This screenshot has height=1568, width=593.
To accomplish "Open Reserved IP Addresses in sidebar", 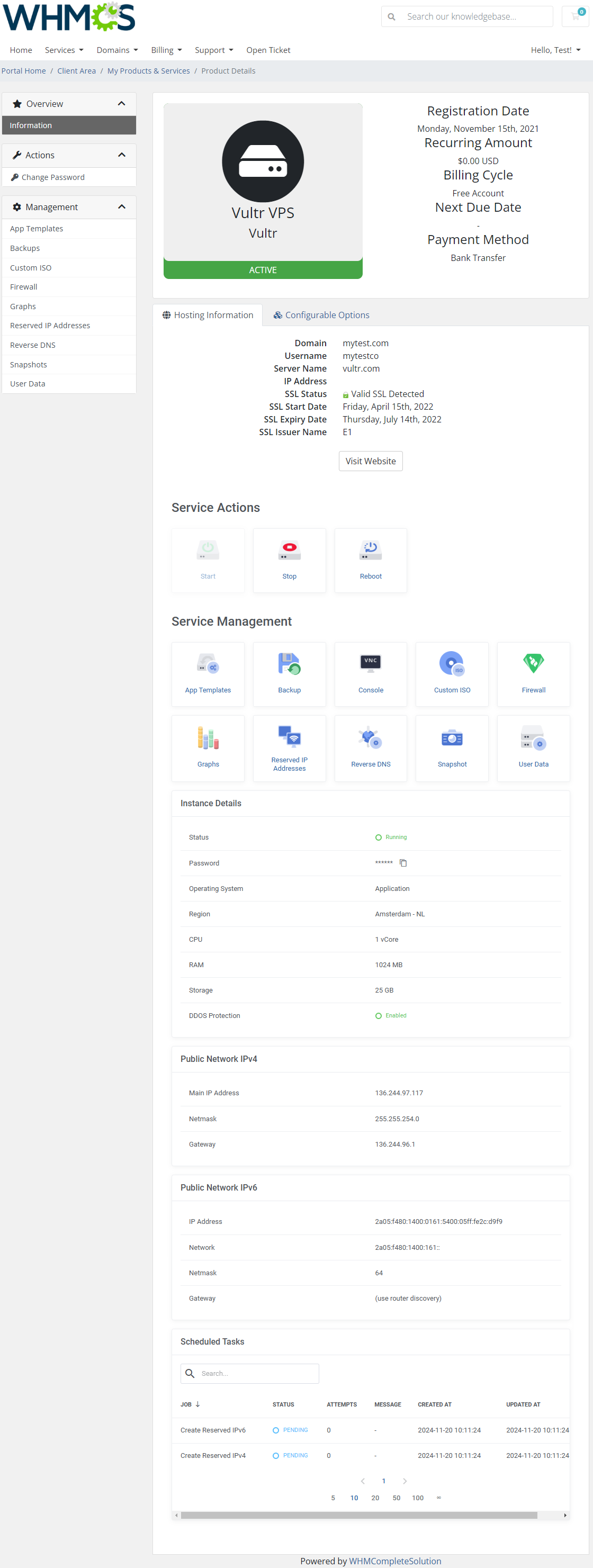I will (69, 325).
